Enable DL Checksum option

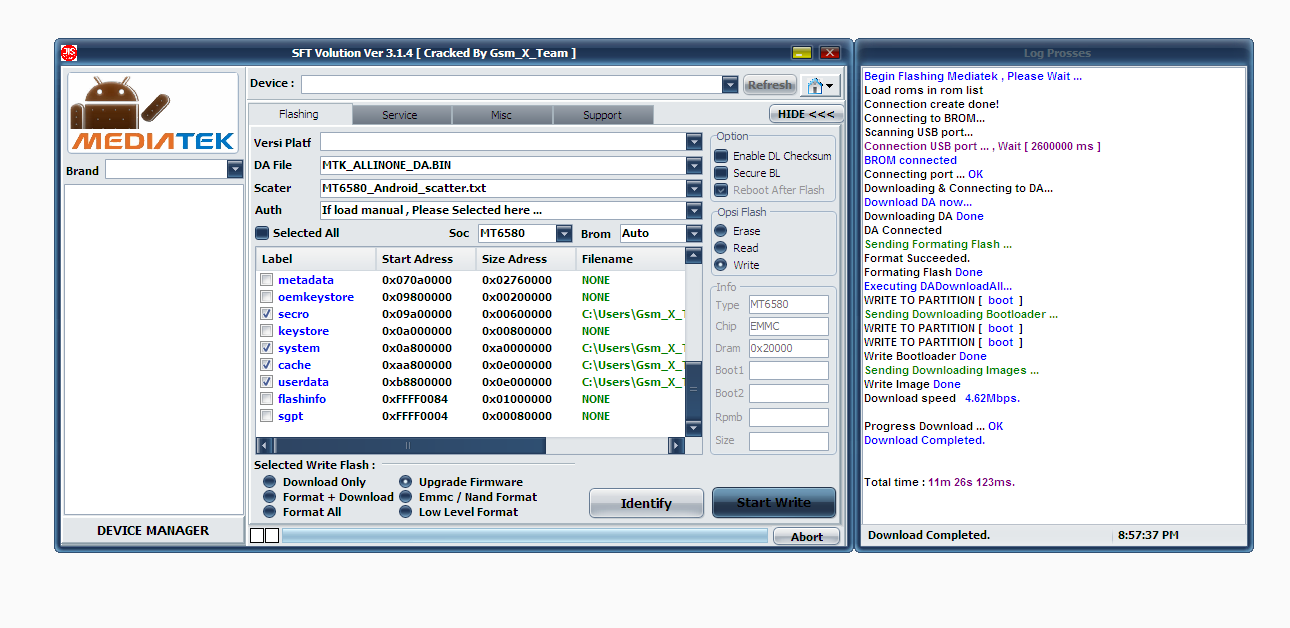pyautogui.click(x=721, y=156)
